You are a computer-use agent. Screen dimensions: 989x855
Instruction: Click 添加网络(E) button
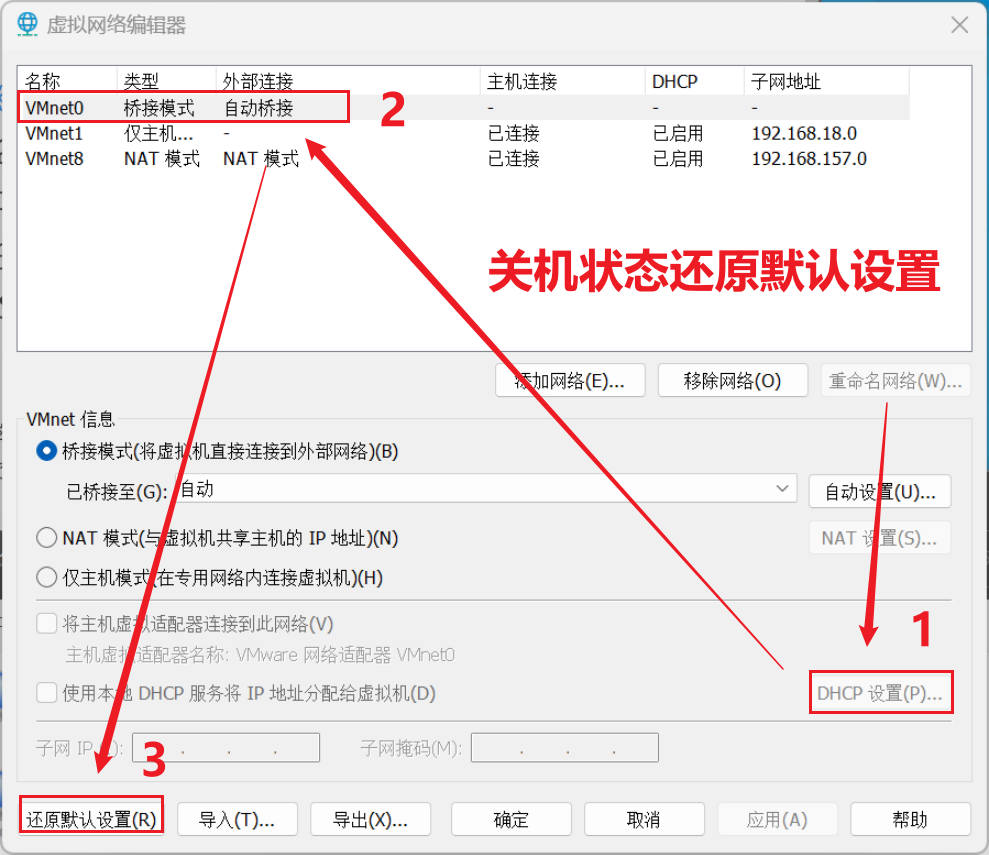pyautogui.click(x=570, y=380)
